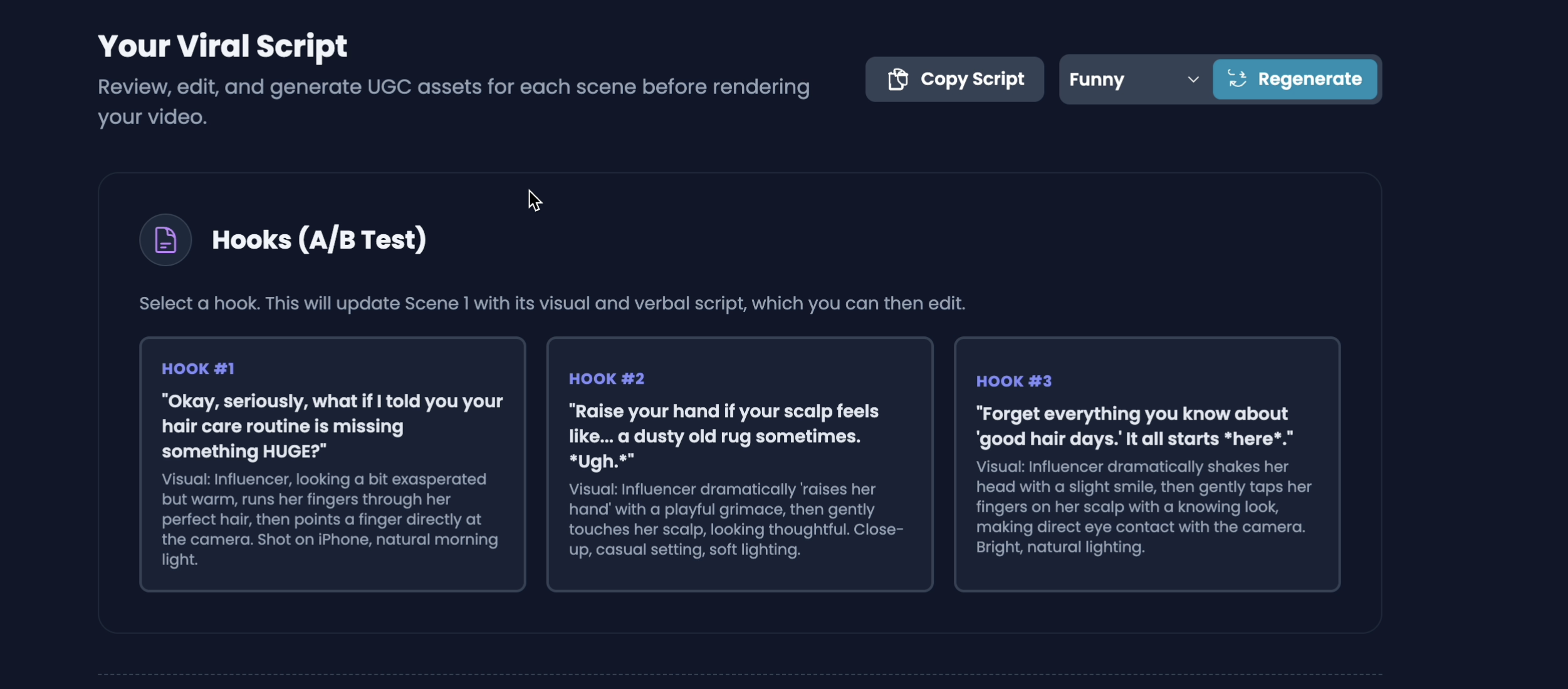The image size is (1568, 689).
Task: Click Regenerate to rebuild the script
Action: [1309, 80]
